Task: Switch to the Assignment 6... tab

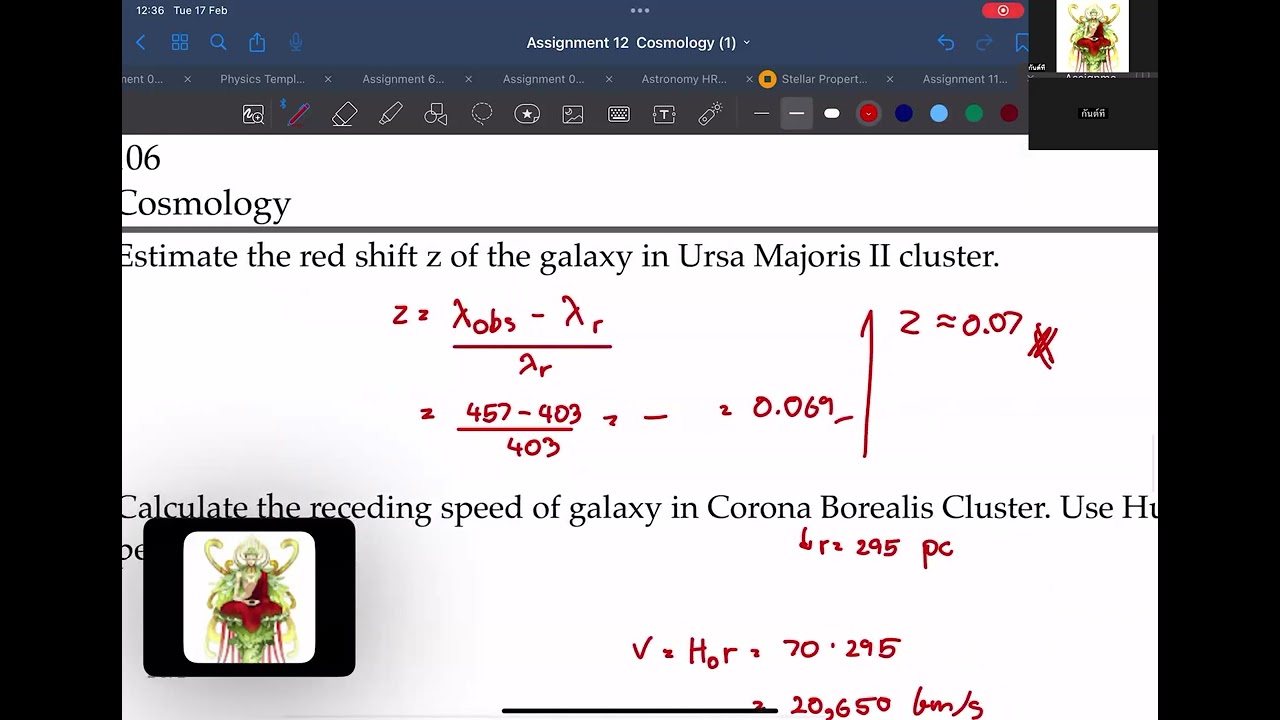Action: click(x=403, y=79)
